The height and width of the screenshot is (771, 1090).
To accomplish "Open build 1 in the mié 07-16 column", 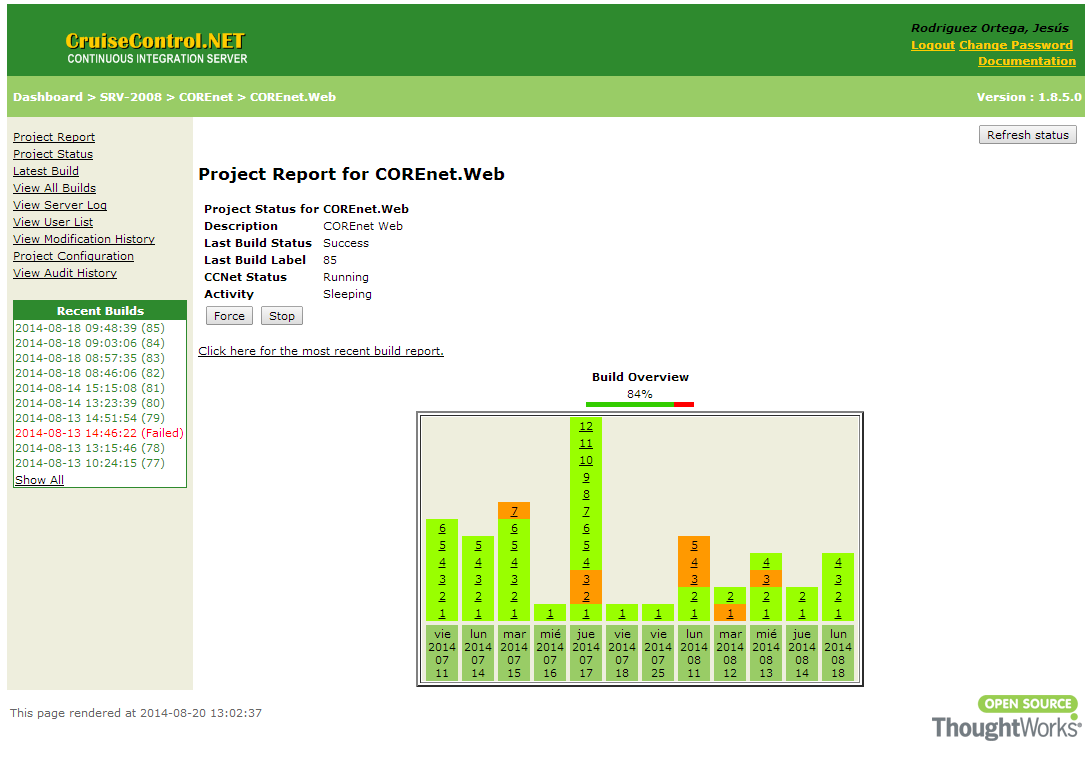I will [550, 614].
